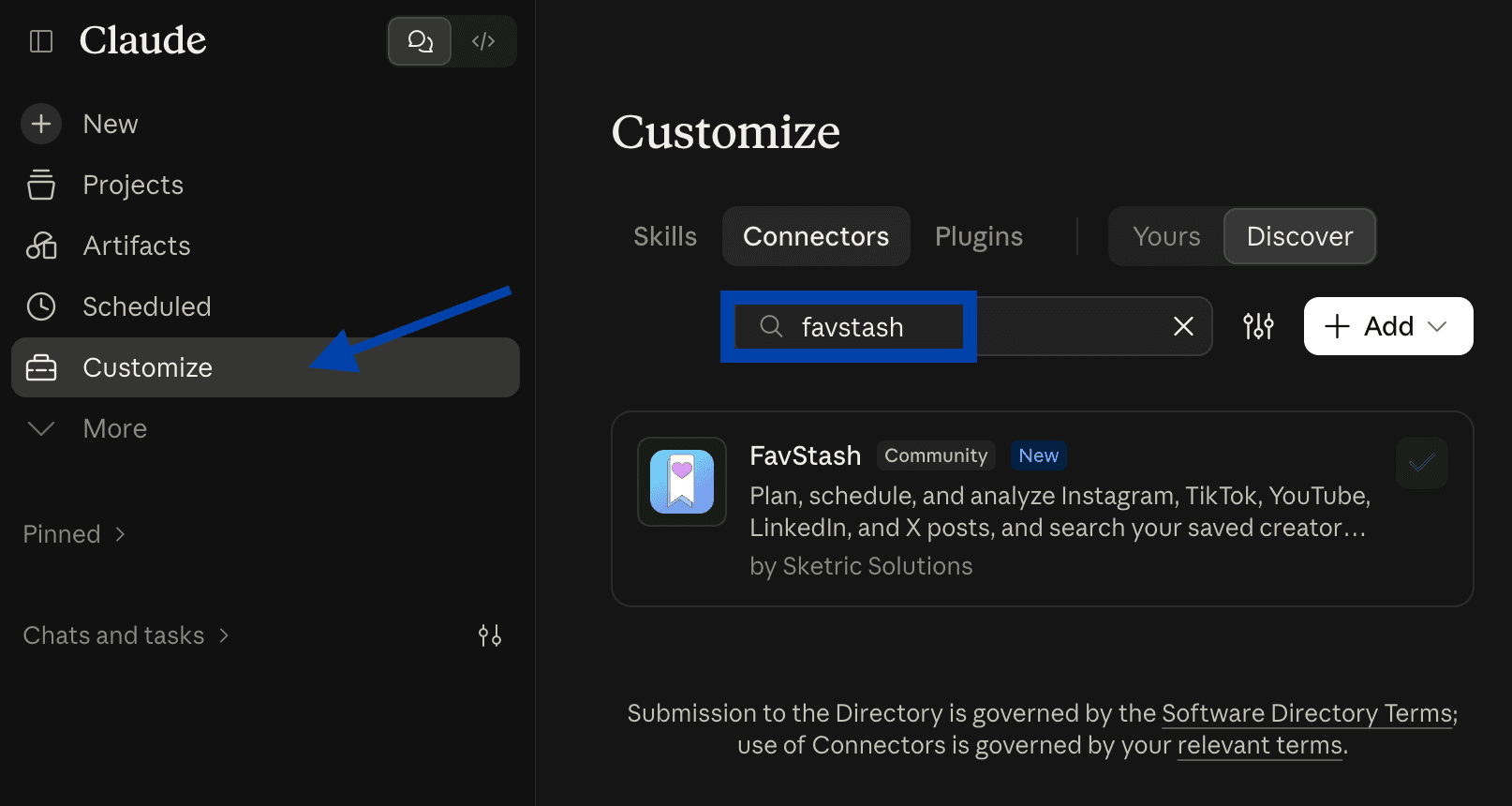Select Customize in the sidebar
Image resolution: width=1512 pixels, height=806 pixels.
tap(265, 367)
